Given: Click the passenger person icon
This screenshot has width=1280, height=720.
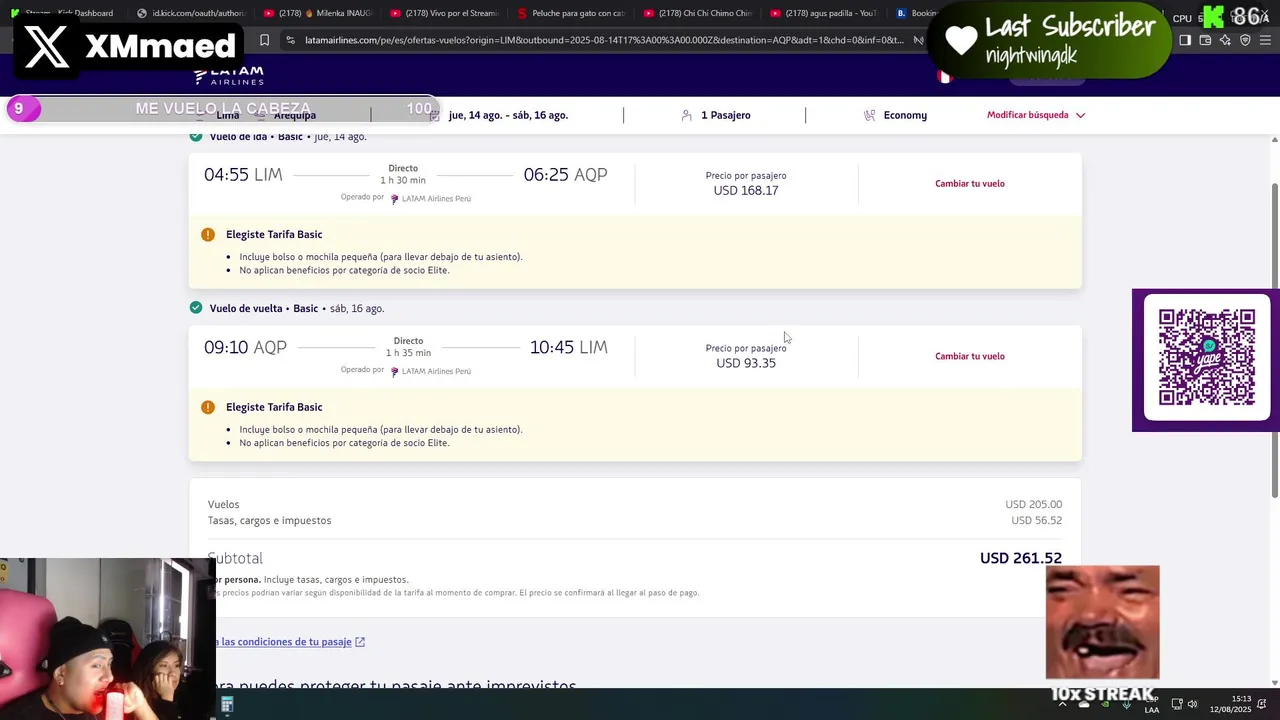Looking at the screenshot, I should tap(686, 115).
